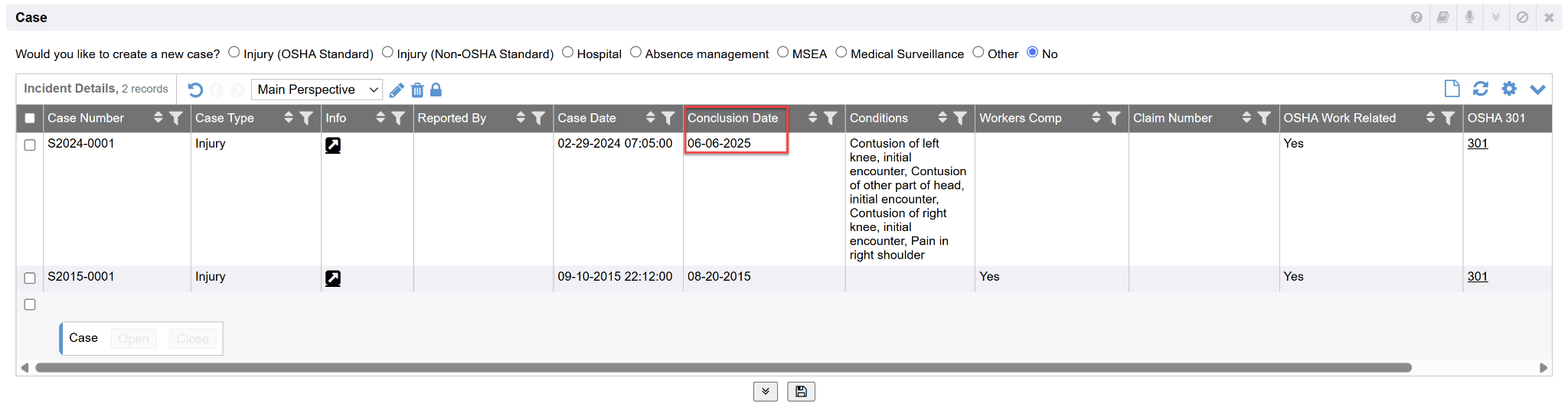Screen dimensions: 1568x407
Task: Click the horizontal scrollbar of the grid
Action: point(723,368)
